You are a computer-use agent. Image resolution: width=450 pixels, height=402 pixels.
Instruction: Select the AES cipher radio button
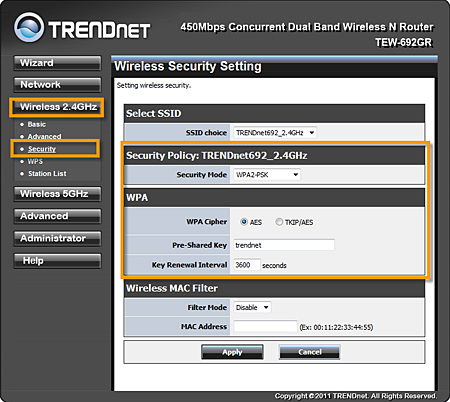pos(244,222)
